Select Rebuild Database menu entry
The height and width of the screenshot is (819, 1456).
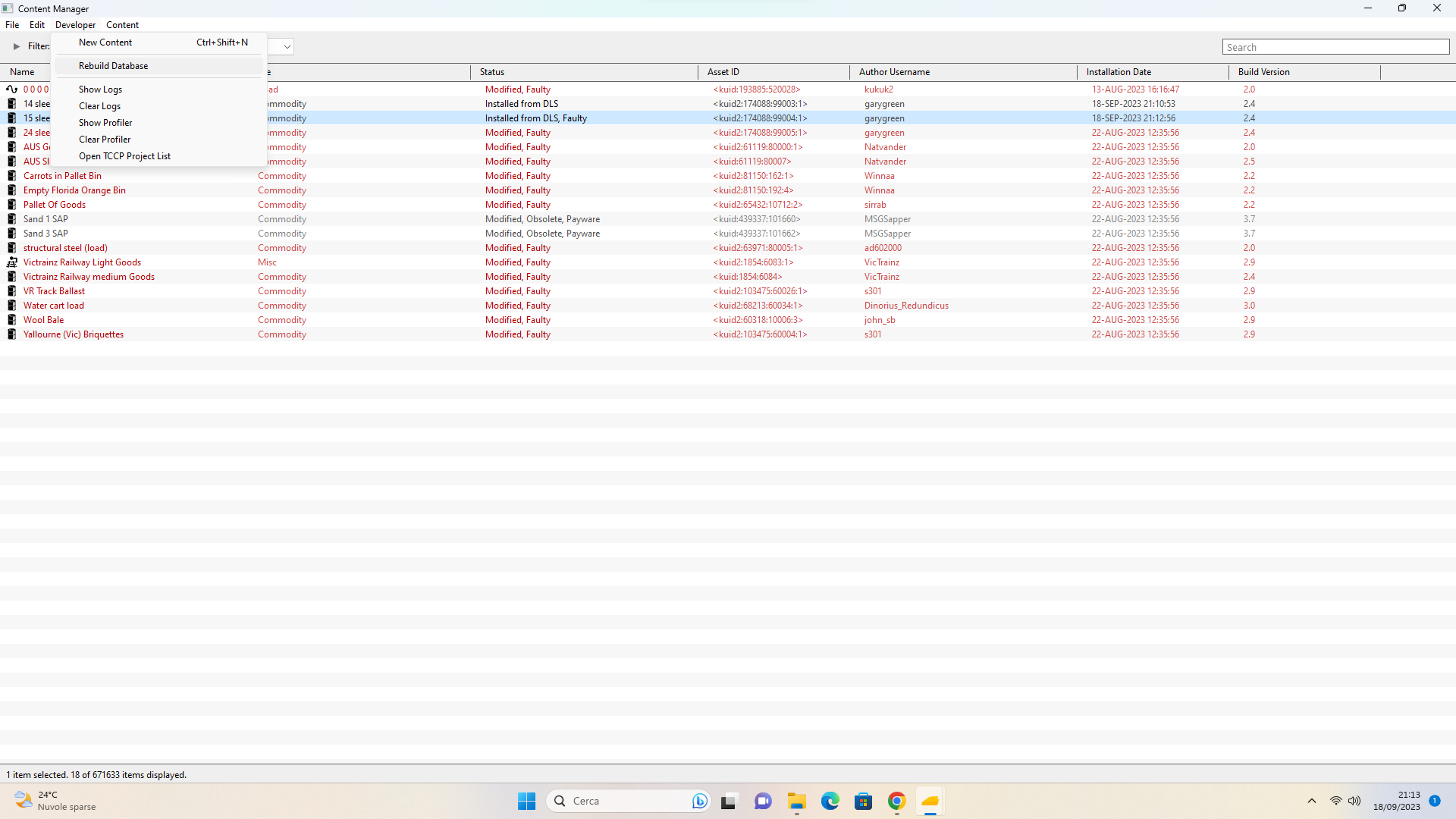(159, 66)
